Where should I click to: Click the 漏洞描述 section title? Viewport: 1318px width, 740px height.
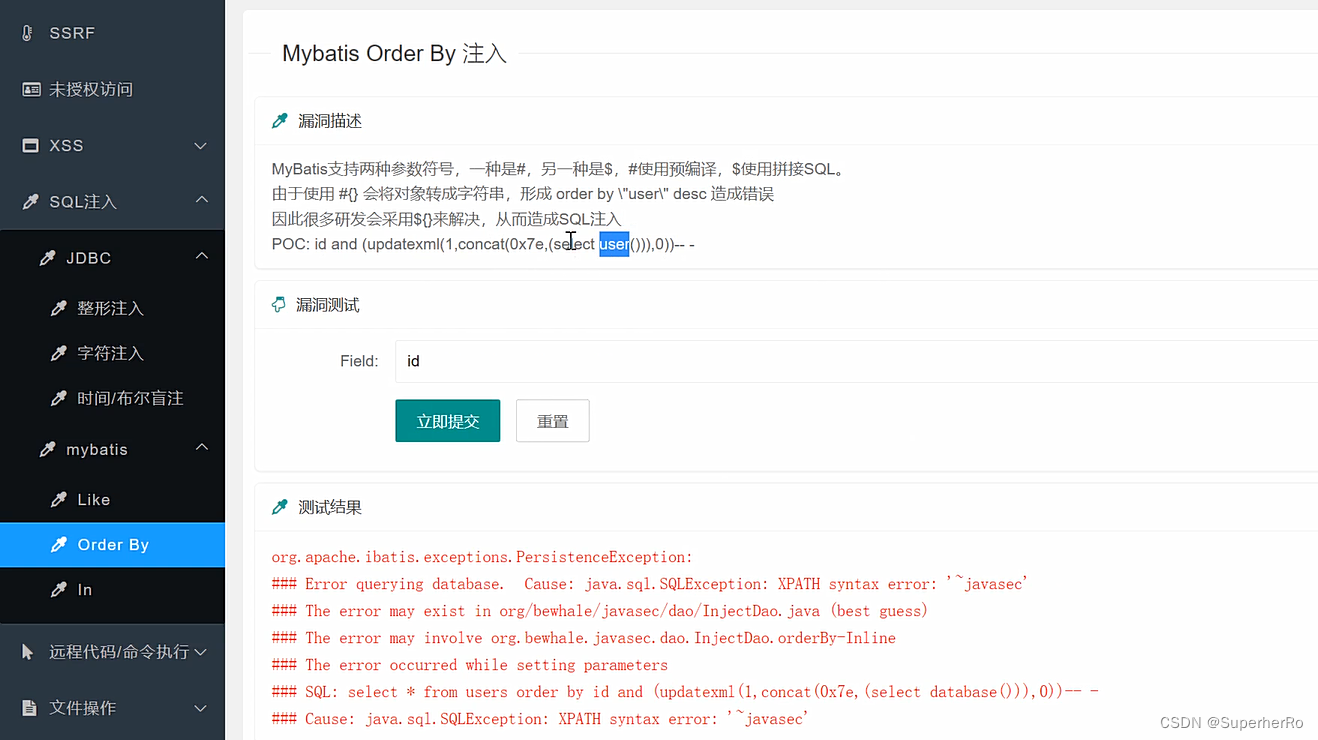[330, 121]
